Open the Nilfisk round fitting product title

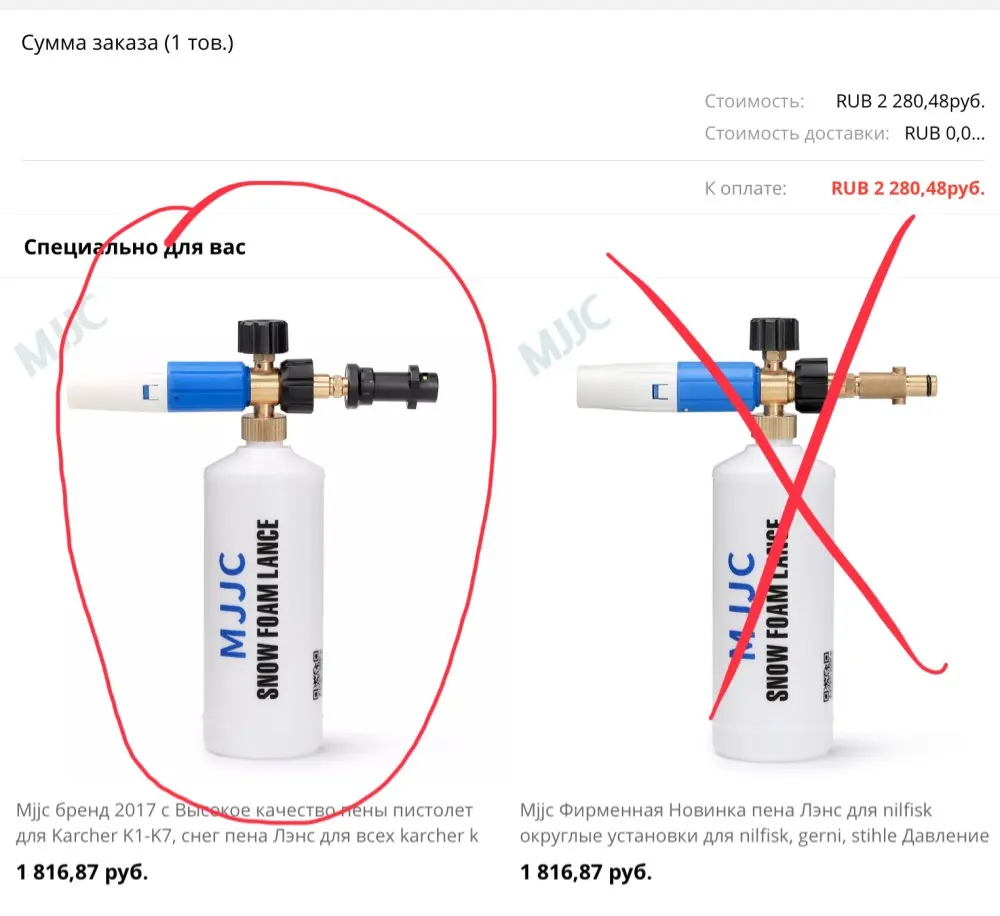(x=754, y=823)
